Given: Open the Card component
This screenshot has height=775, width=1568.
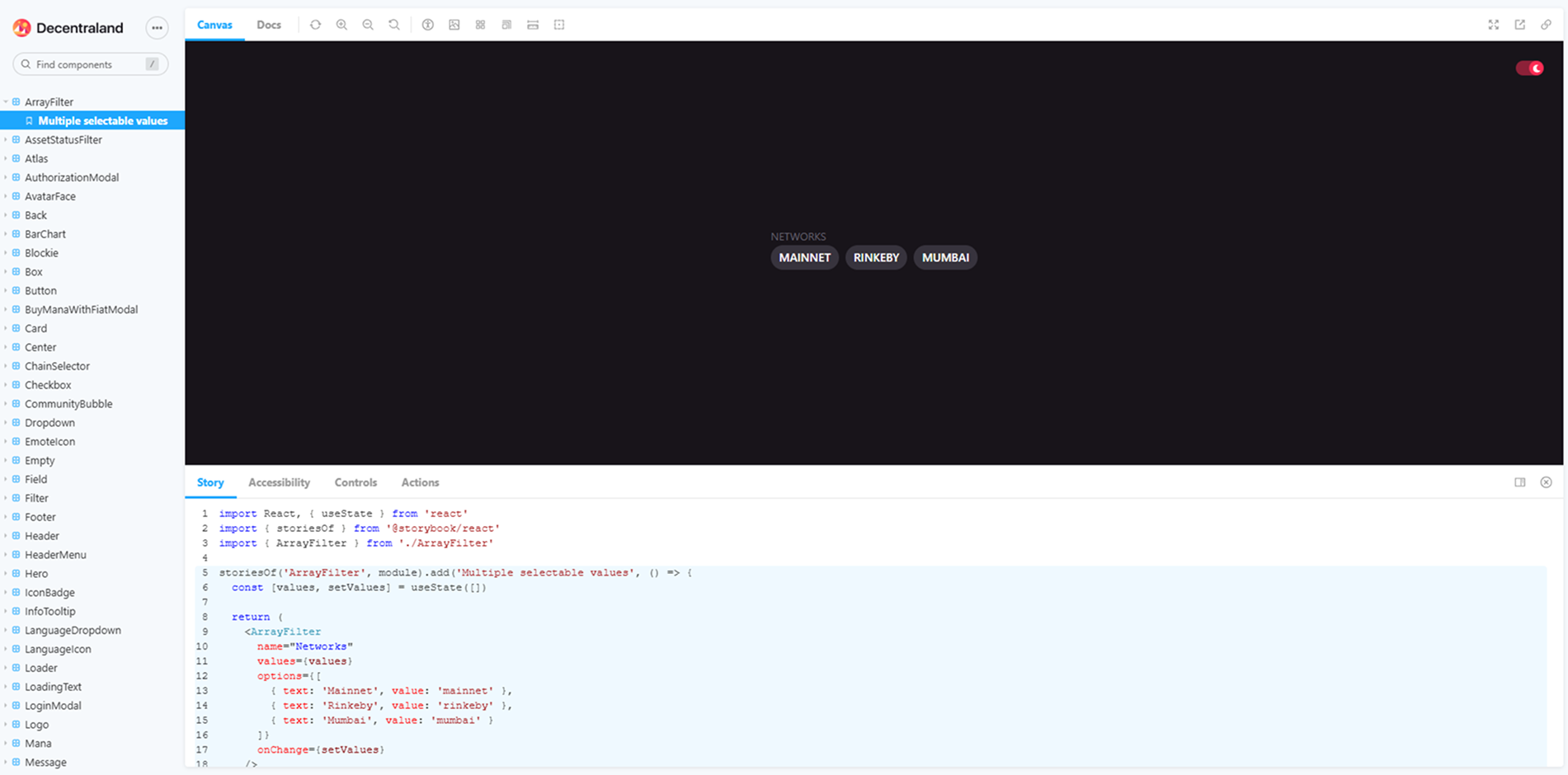Looking at the screenshot, I should [x=35, y=329].
